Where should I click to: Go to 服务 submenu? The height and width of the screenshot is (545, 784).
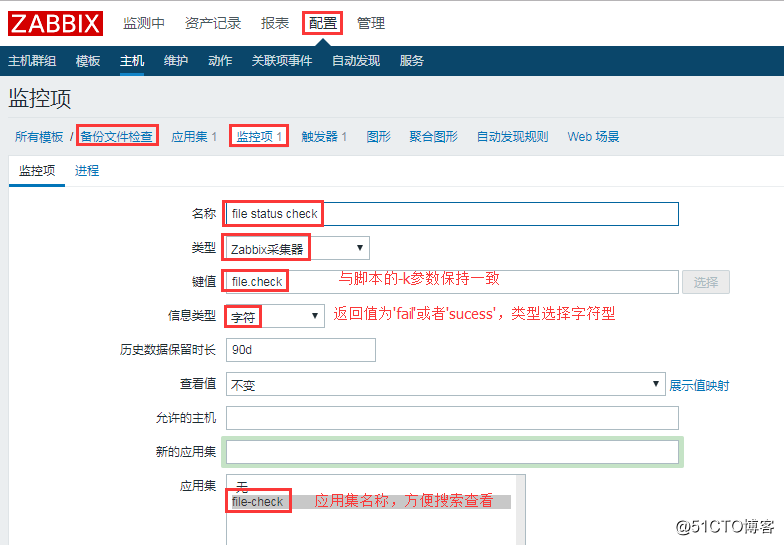[412, 61]
